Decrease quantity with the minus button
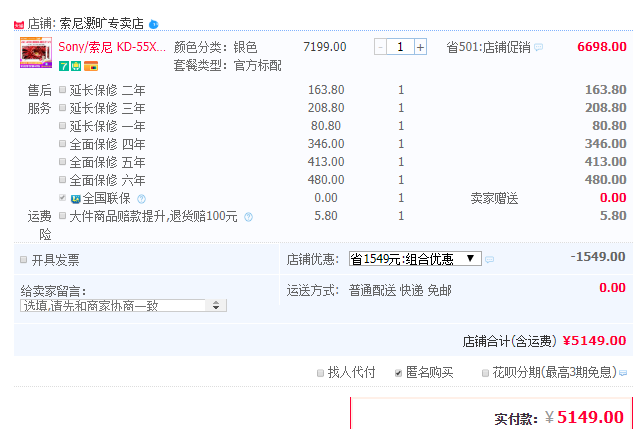 pyautogui.click(x=380, y=47)
